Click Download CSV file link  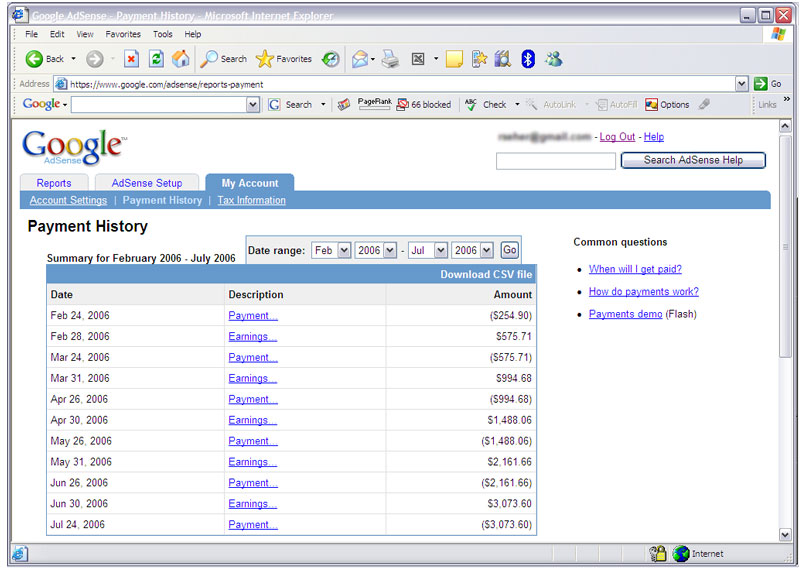[x=486, y=274]
